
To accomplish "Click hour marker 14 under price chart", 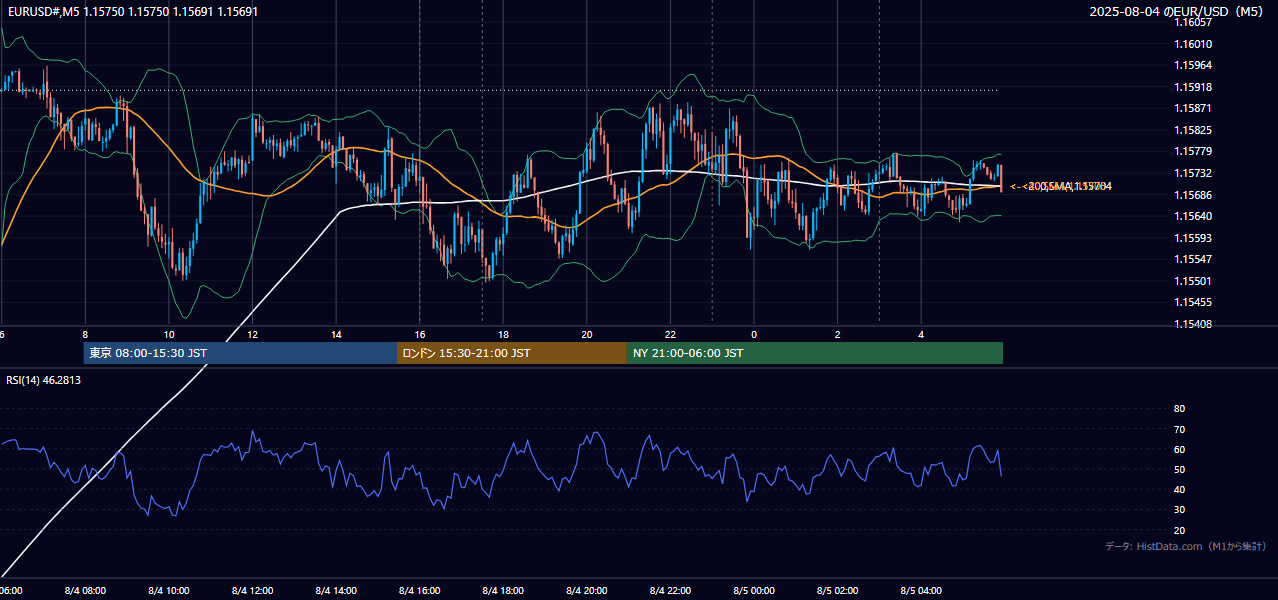I will 336,335.
